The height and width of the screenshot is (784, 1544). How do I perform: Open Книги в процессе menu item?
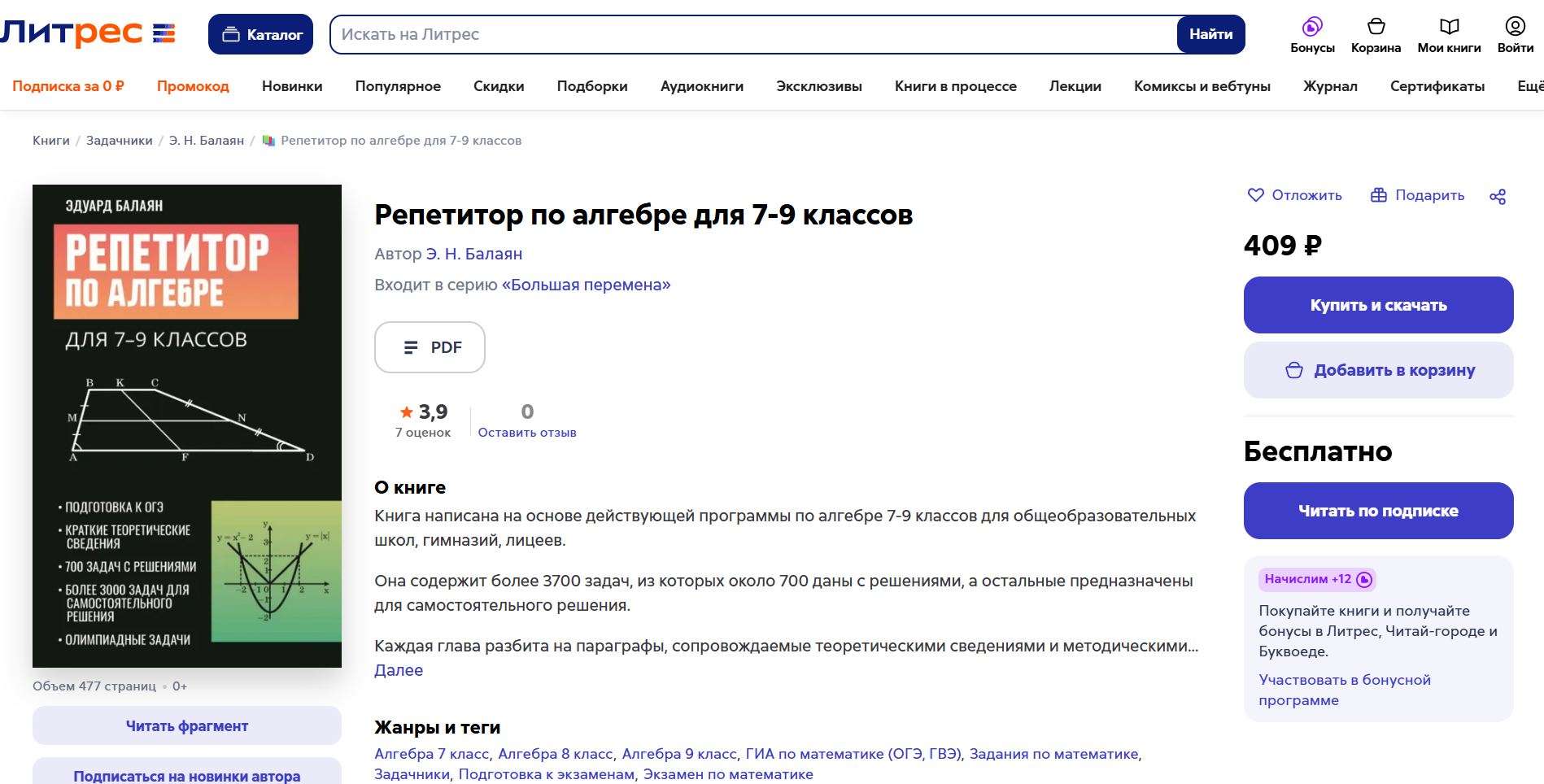(x=956, y=86)
